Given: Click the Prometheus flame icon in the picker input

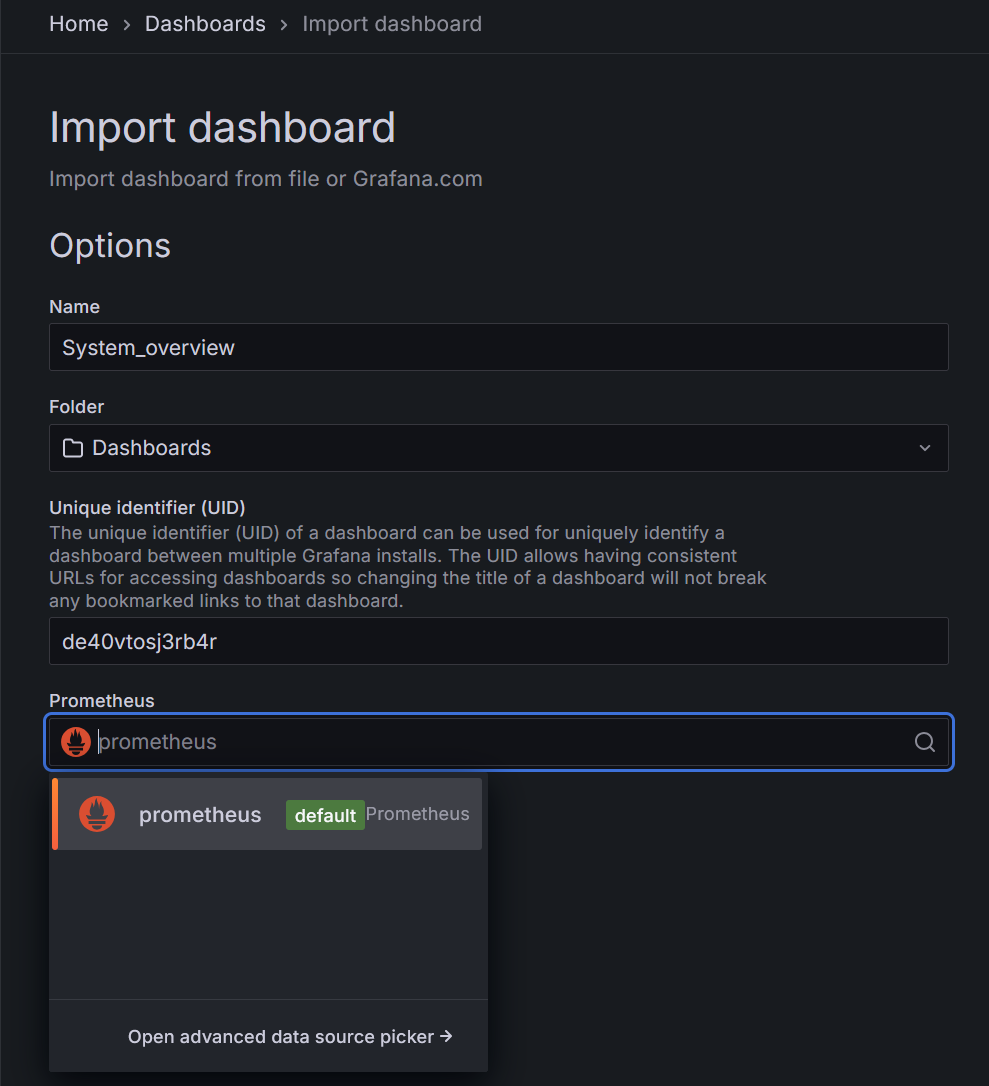Looking at the screenshot, I should 75,742.
